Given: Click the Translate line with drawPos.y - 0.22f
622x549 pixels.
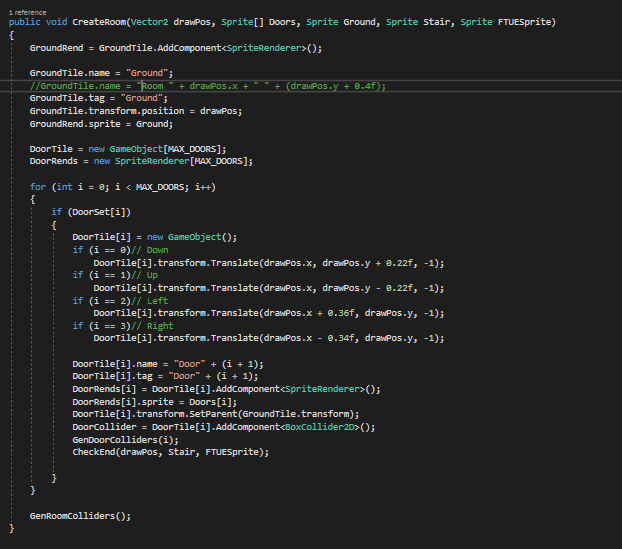Looking at the screenshot, I should coord(269,288).
